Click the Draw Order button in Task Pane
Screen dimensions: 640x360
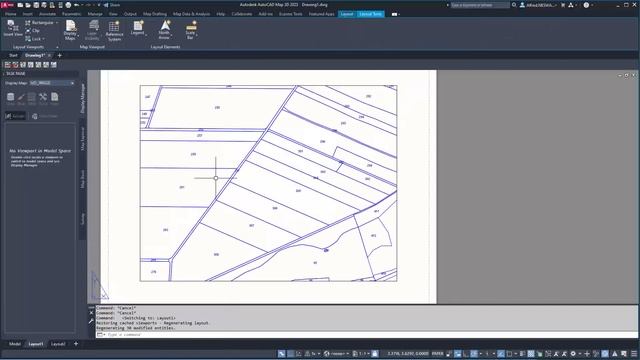point(45,116)
